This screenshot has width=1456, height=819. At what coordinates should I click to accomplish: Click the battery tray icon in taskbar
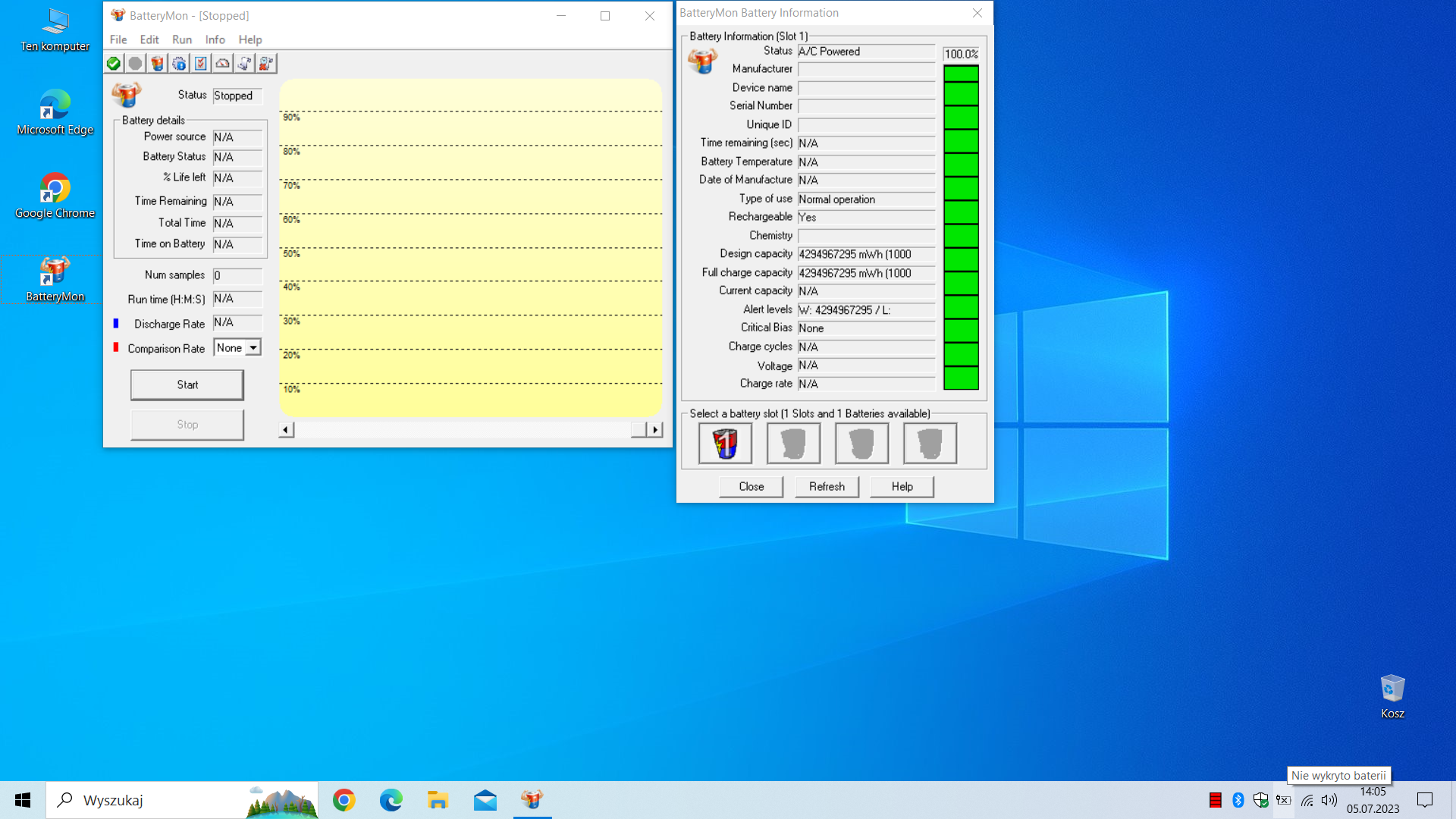tap(1283, 800)
